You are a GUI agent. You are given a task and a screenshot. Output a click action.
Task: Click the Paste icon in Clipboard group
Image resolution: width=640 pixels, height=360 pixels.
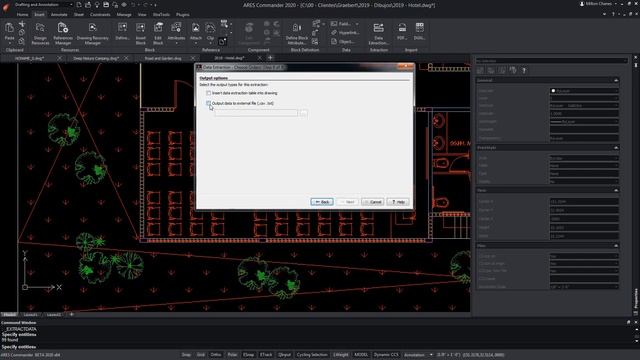(9, 29)
